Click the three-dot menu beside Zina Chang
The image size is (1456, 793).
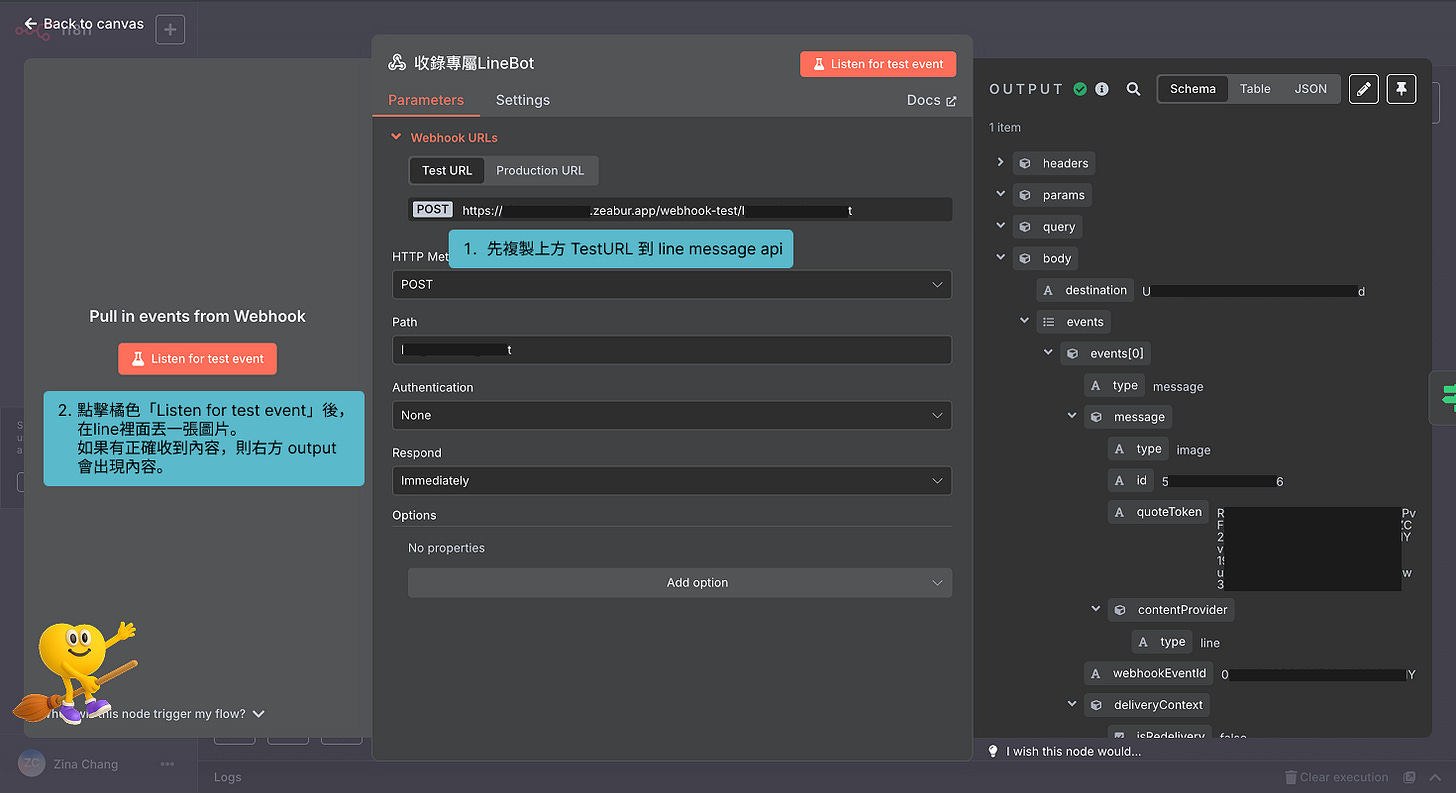click(x=167, y=764)
